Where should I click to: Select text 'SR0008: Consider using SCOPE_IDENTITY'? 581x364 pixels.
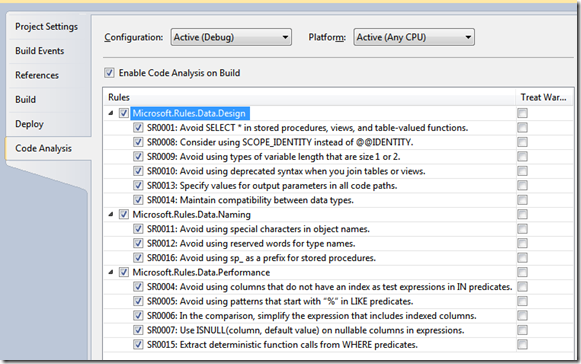229,142
